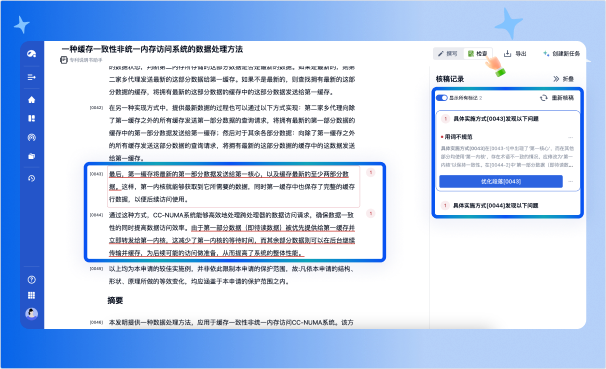Open the apps grid icon in sidebar

click(x=32, y=296)
